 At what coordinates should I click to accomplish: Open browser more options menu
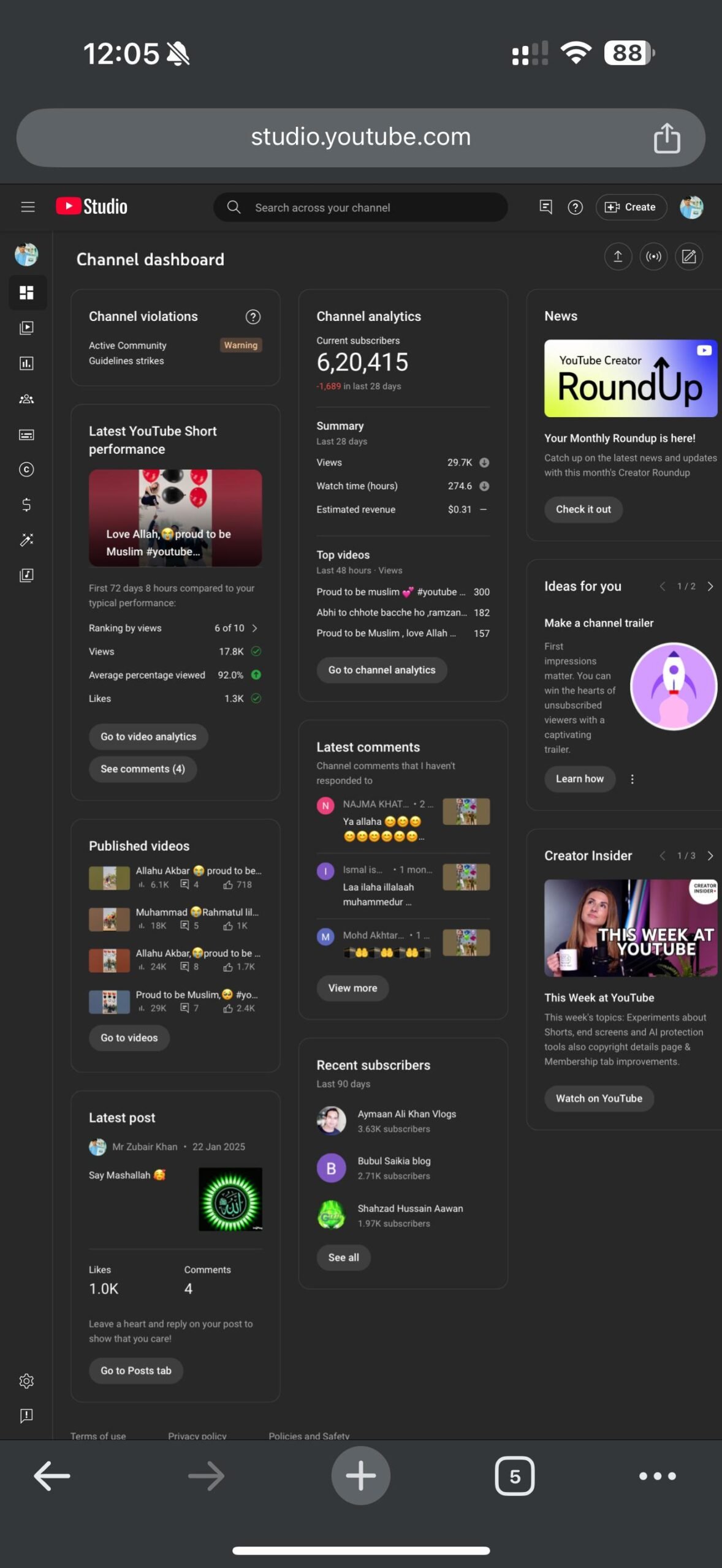coord(657,1476)
